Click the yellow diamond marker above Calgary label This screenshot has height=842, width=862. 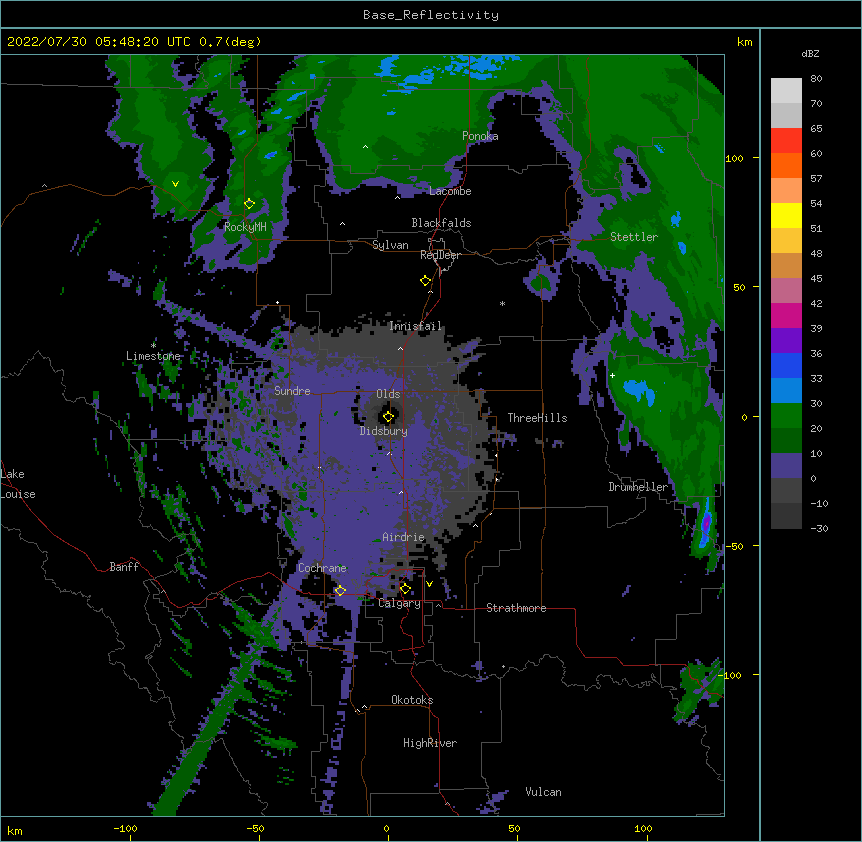click(x=405, y=589)
